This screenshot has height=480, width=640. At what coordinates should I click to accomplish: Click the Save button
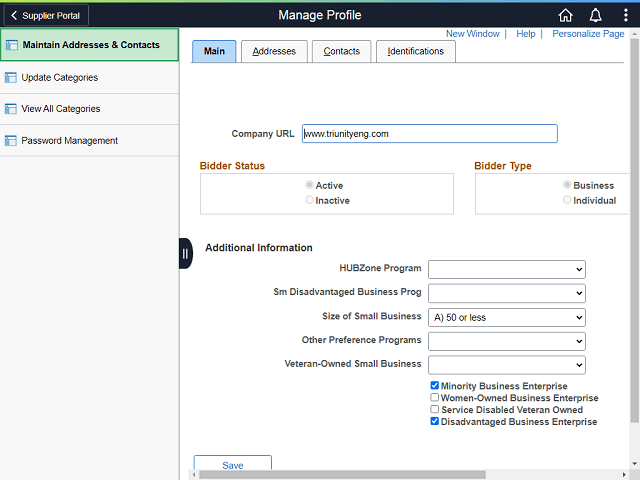233,464
